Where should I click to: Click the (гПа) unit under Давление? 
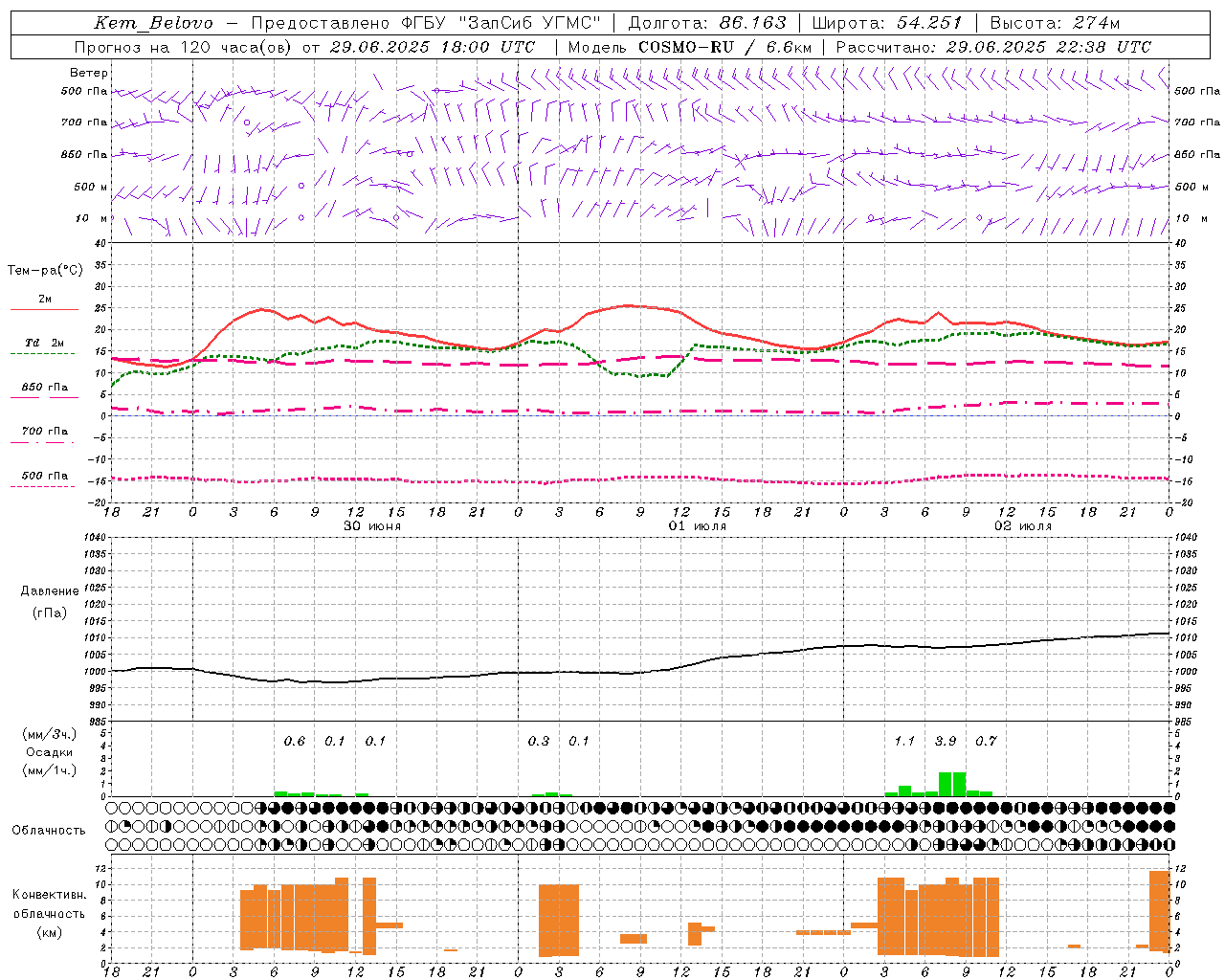tap(50, 613)
